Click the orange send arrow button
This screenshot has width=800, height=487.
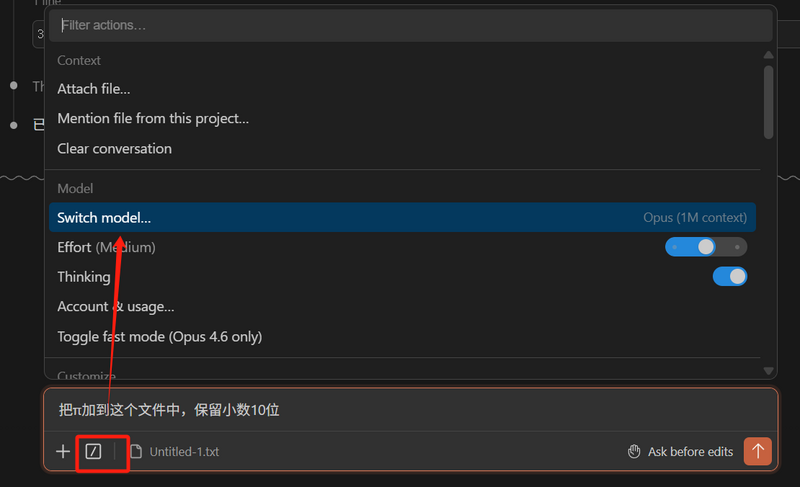(758, 451)
